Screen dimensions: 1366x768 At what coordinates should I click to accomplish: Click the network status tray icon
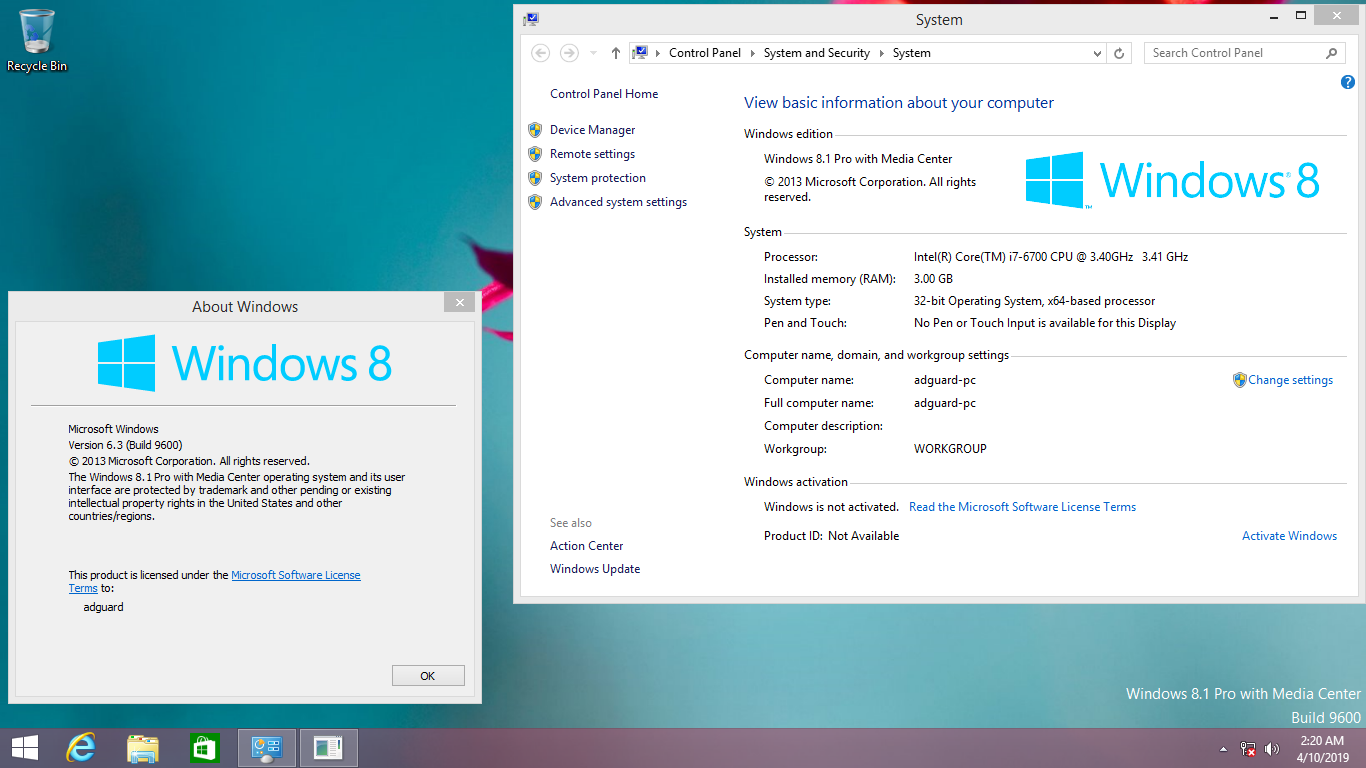click(x=1248, y=748)
